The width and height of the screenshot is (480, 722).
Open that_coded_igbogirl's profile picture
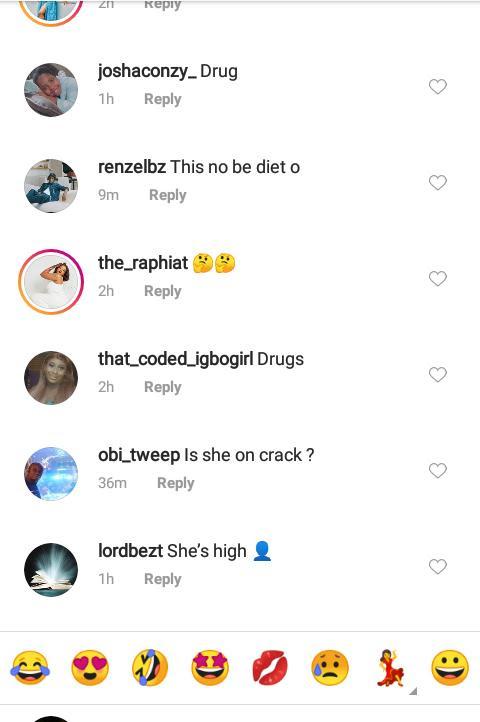pos(51,378)
